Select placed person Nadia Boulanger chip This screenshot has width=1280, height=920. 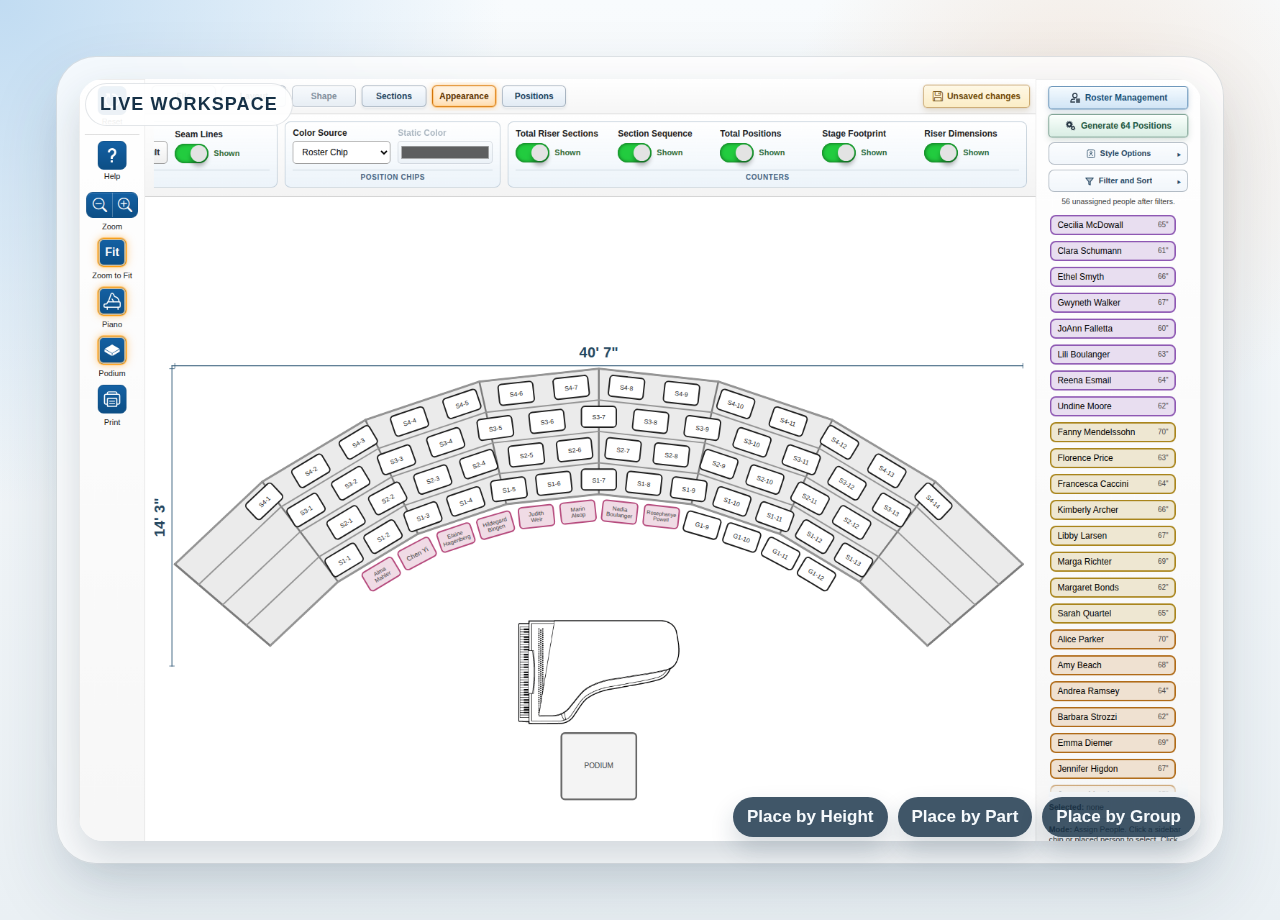pyautogui.click(x=620, y=512)
